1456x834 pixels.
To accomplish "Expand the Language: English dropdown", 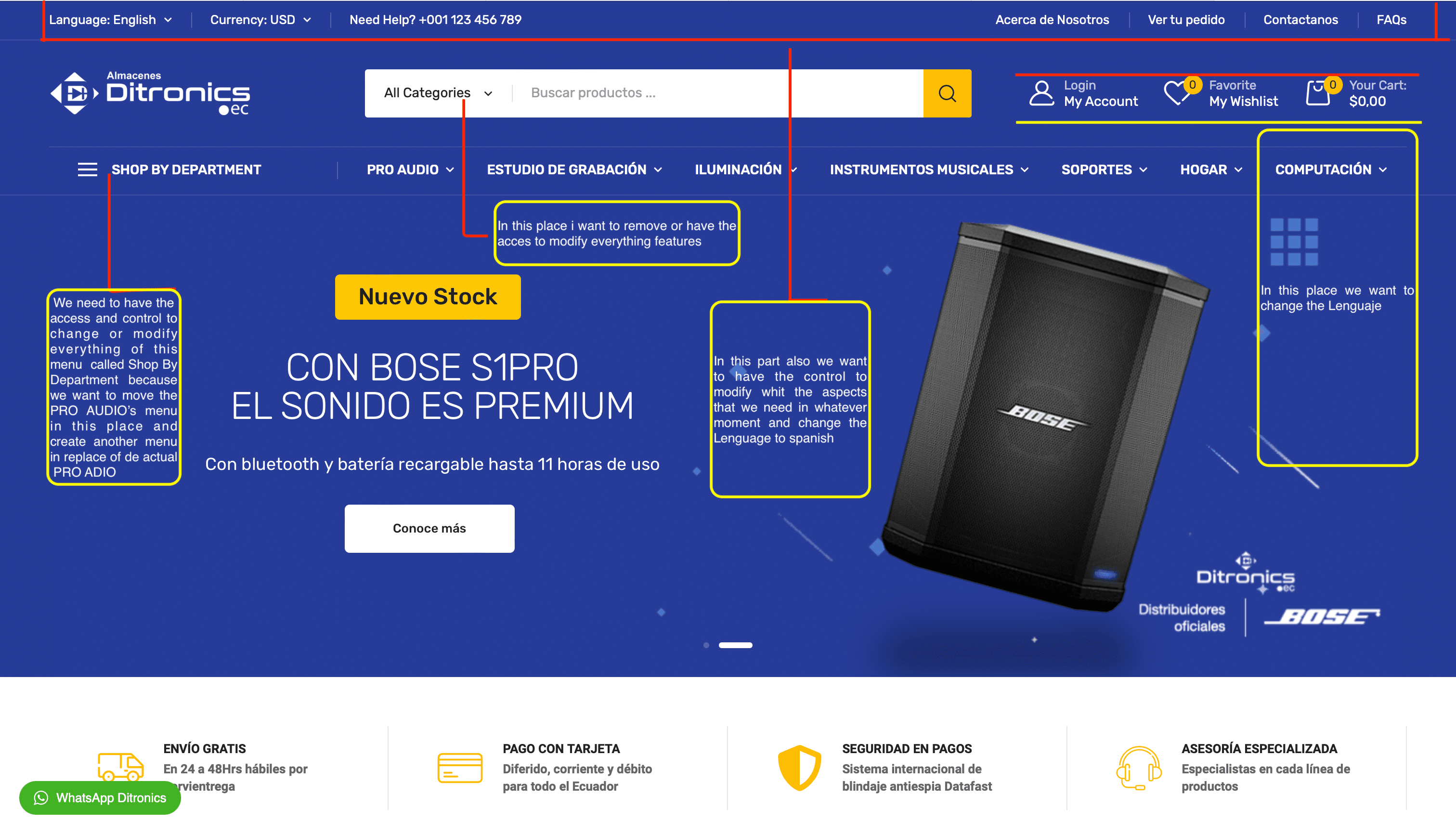I will [111, 19].
